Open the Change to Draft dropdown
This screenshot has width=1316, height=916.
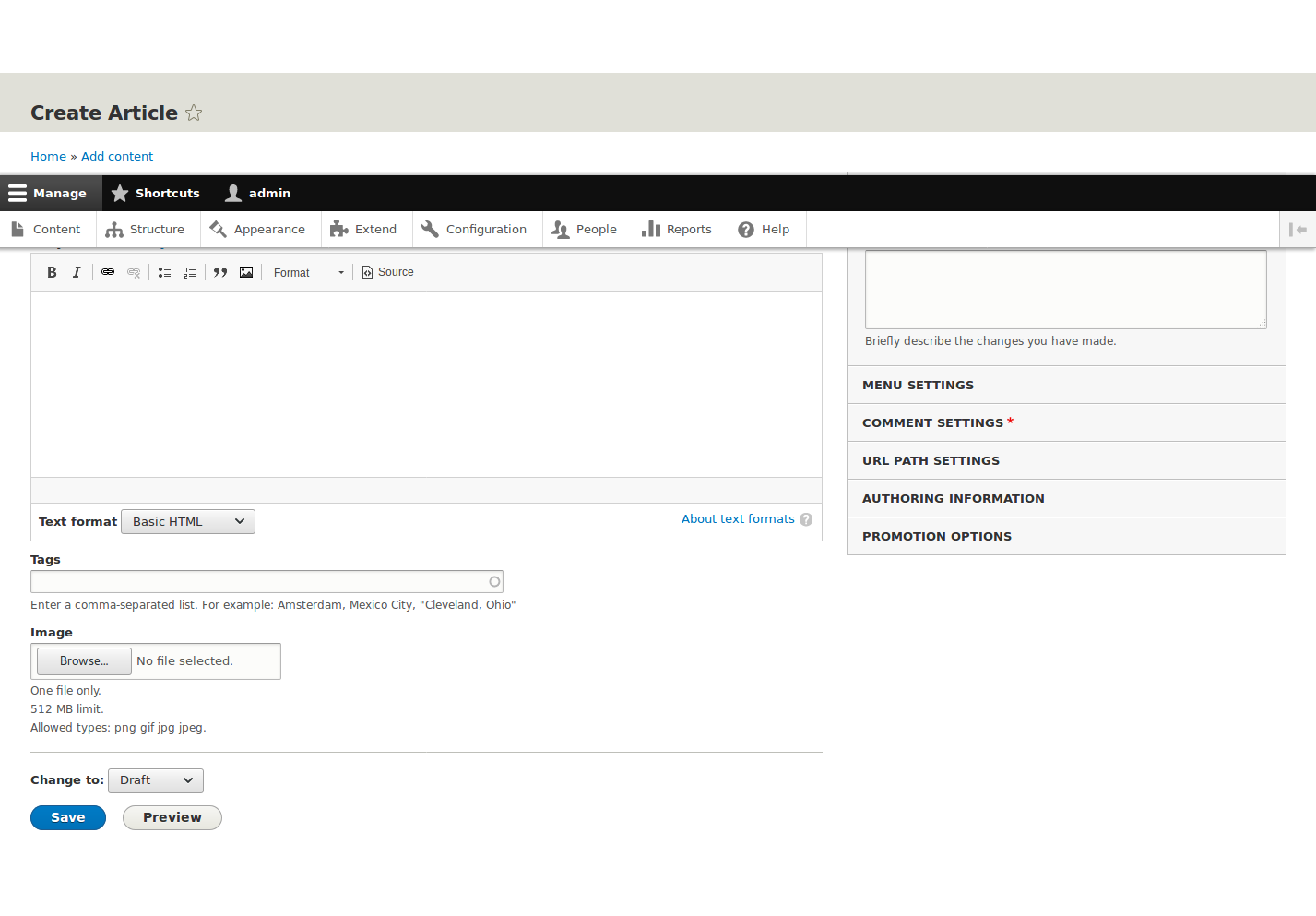[x=155, y=780]
